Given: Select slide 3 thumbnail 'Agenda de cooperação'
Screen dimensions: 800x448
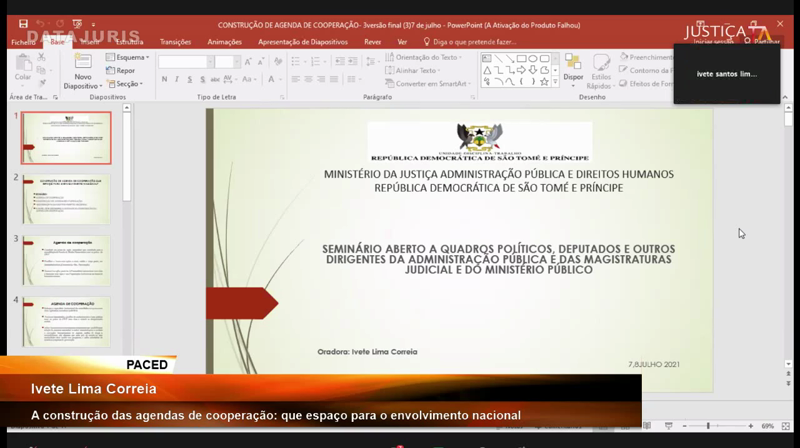Looking at the screenshot, I should (x=66, y=261).
